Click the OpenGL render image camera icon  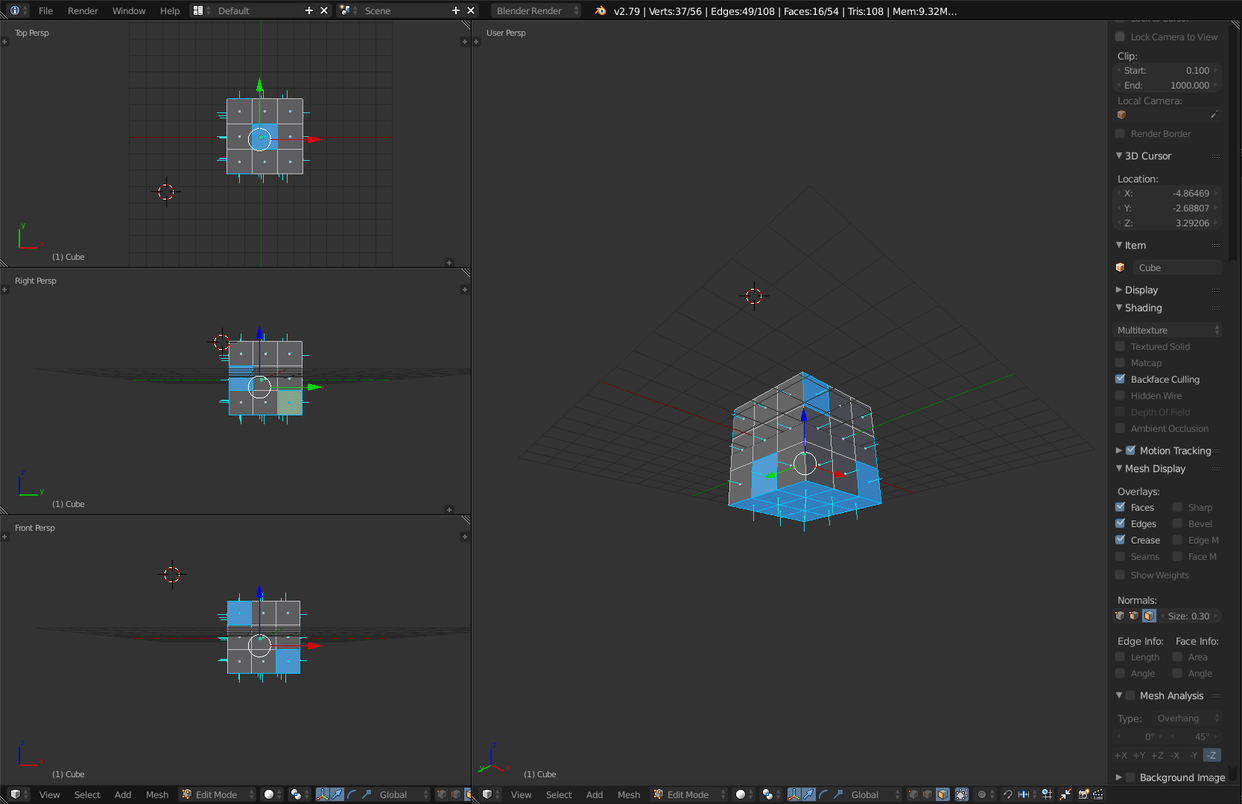pos(1084,795)
